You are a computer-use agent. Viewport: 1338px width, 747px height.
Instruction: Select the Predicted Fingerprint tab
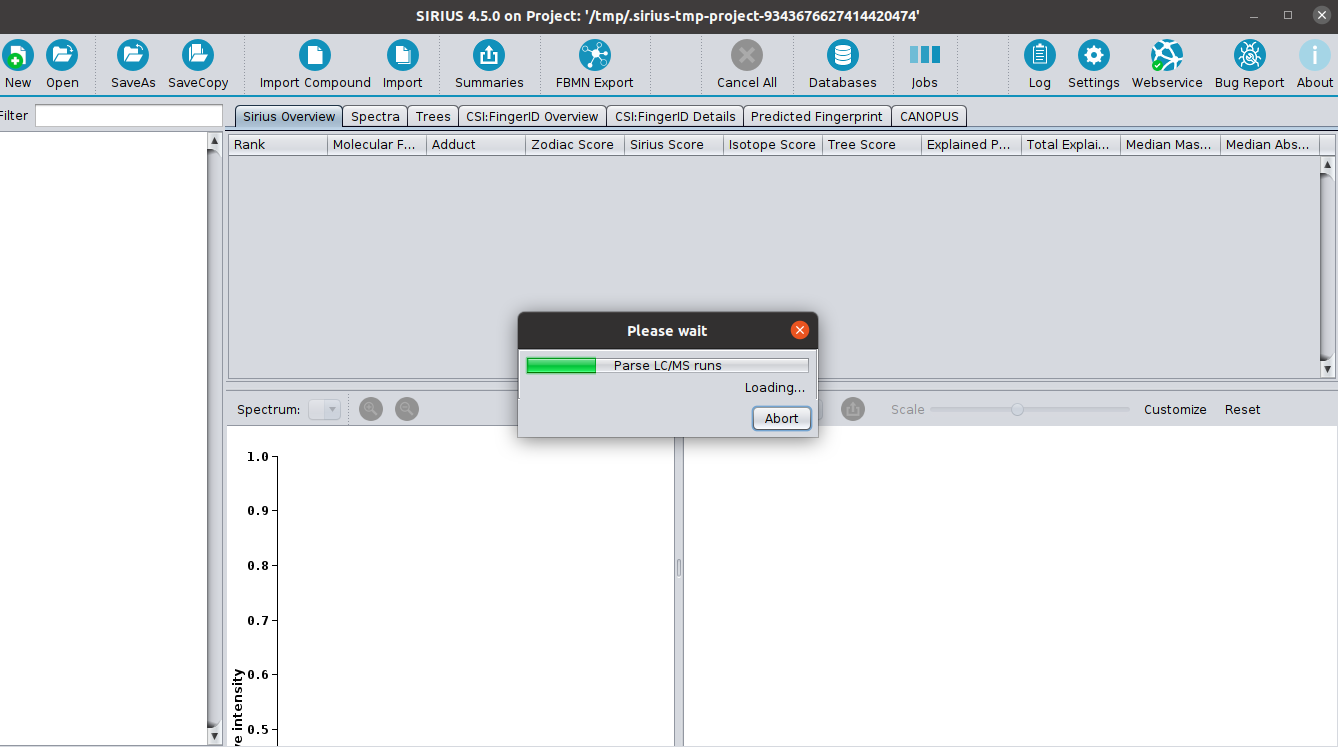(x=816, y=117)
